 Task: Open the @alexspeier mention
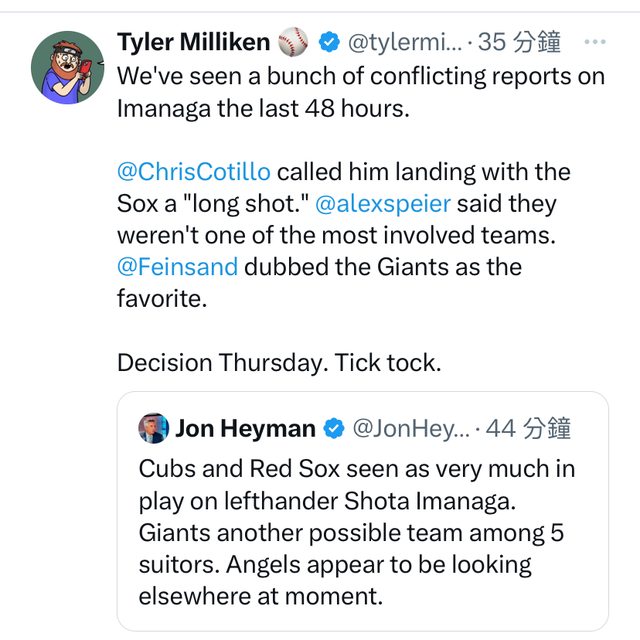point(383,204)
